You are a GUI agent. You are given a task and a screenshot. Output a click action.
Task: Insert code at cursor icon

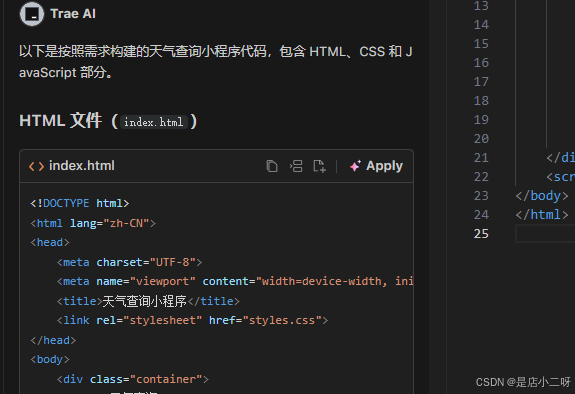[296, 166]
